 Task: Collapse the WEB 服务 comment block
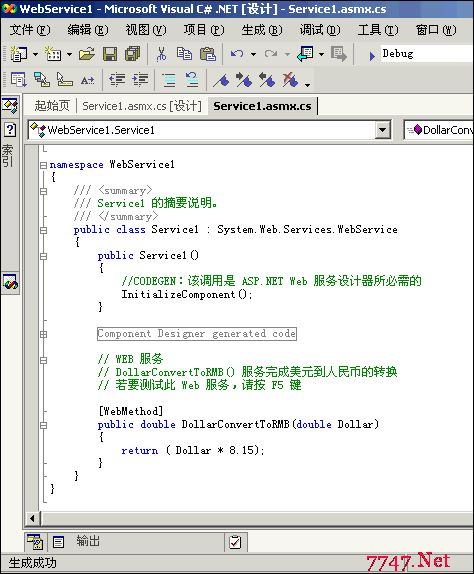43,360
